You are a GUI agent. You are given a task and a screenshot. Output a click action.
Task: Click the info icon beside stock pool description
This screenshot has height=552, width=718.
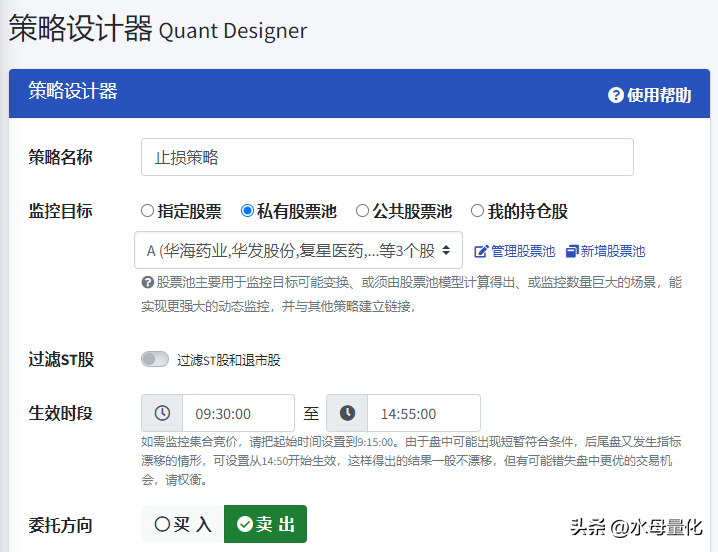[x=147, y=283]
